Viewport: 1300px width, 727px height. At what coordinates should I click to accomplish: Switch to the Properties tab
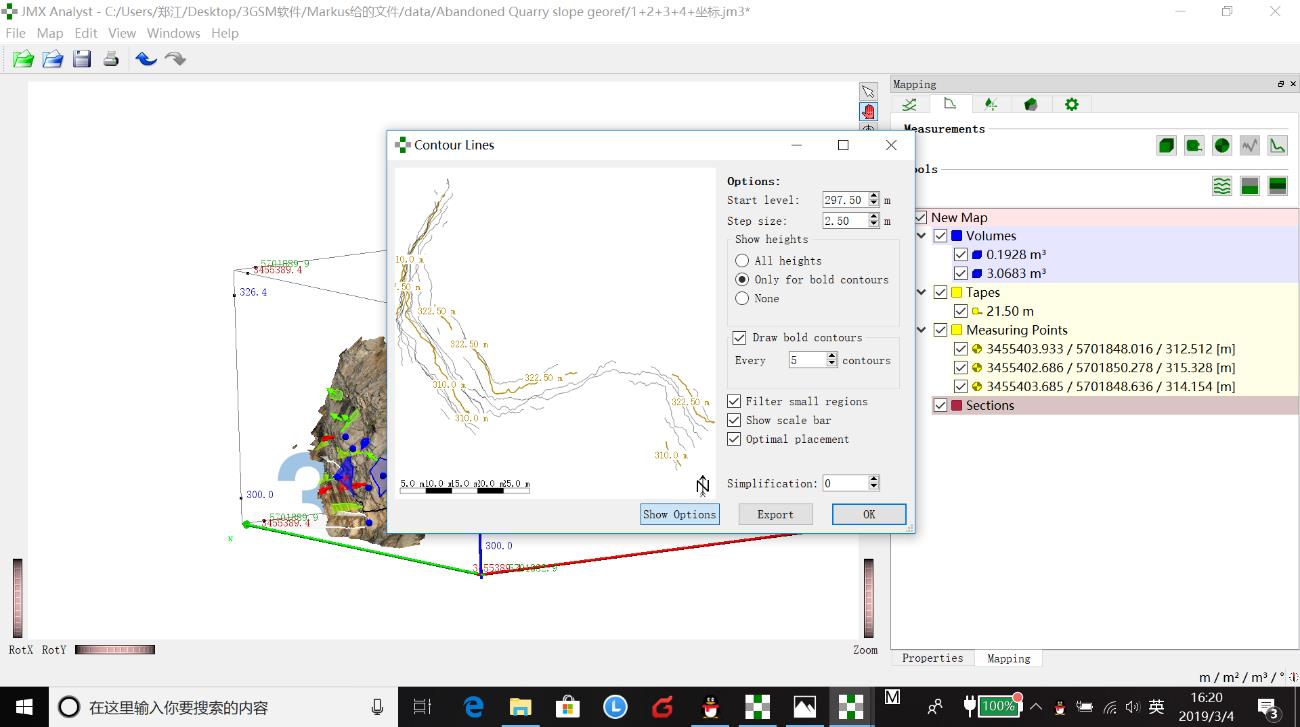coord(932,658)
